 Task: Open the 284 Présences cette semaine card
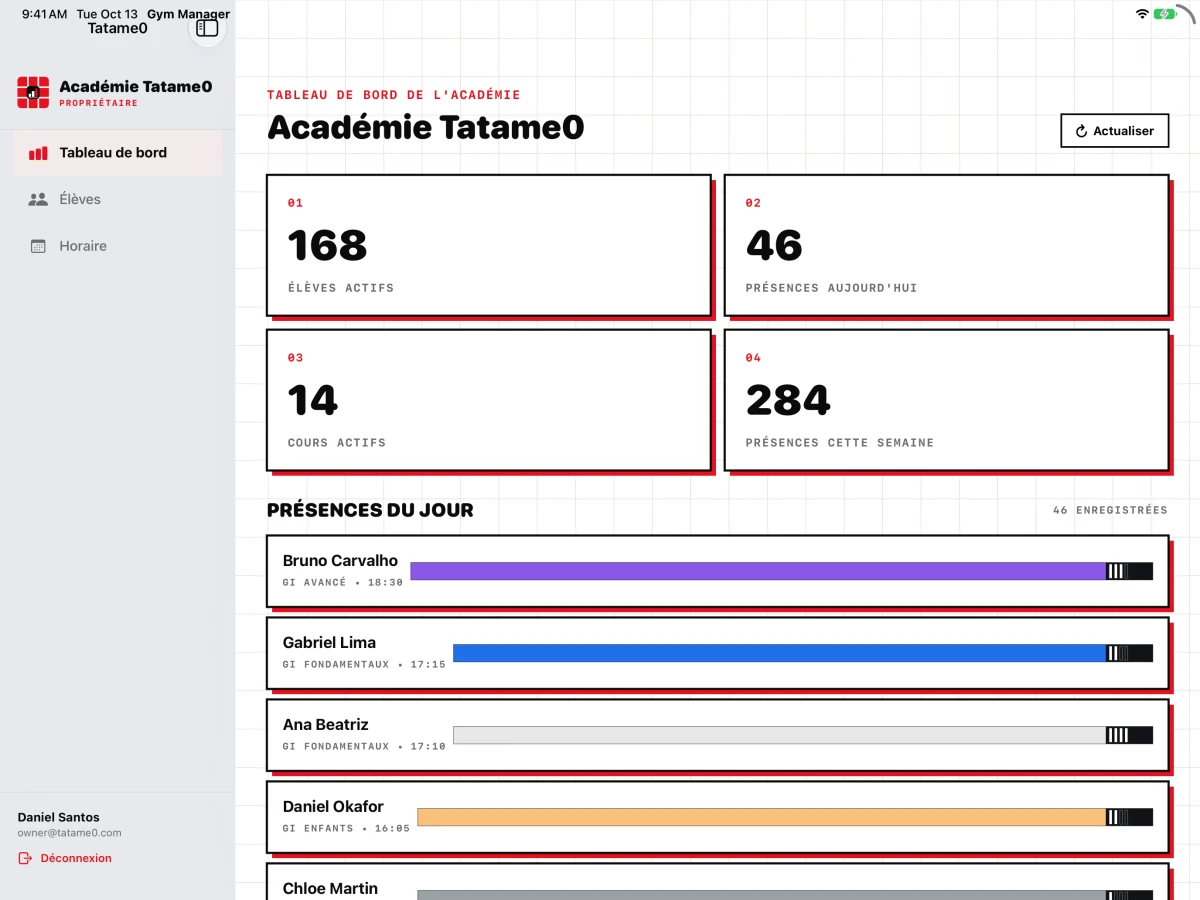point(946,400)
